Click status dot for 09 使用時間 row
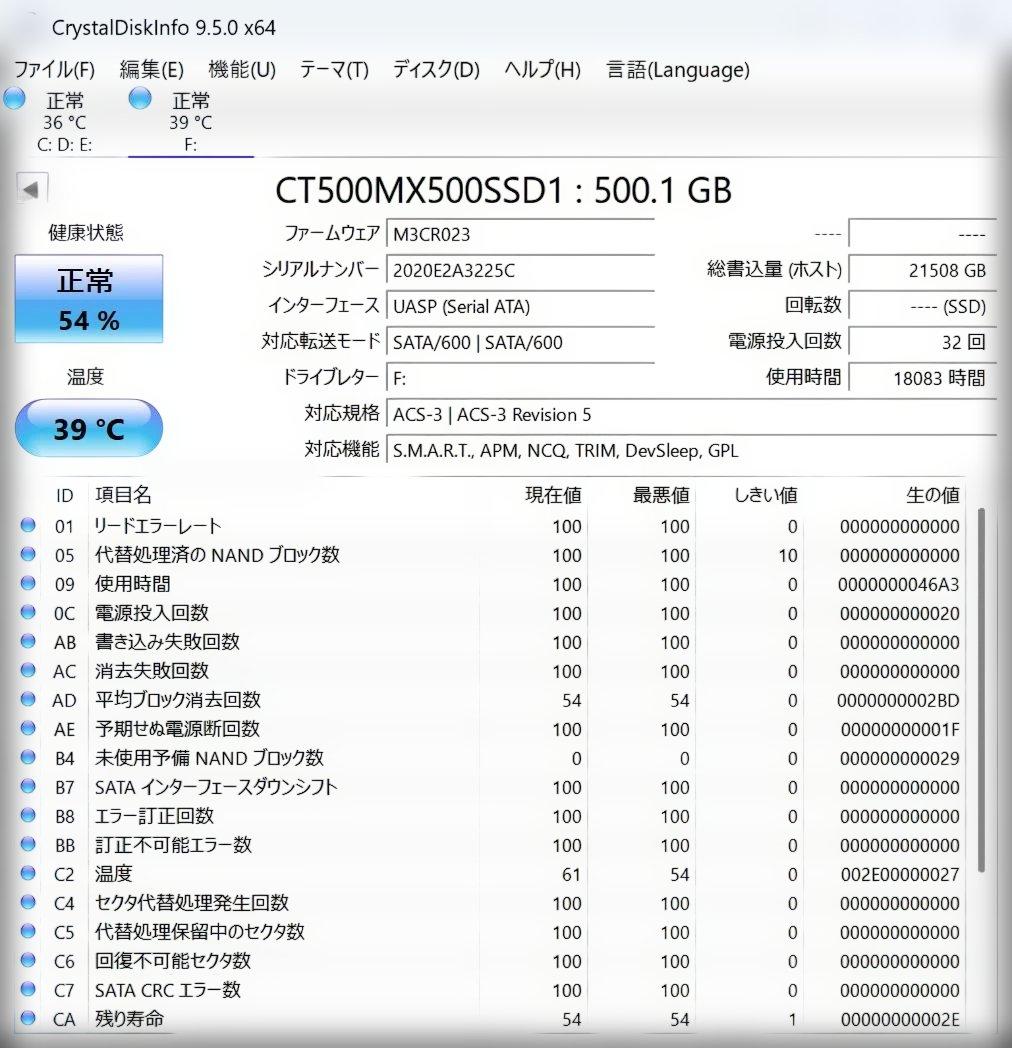1012x1048 pixels. (x=28, y=583)
